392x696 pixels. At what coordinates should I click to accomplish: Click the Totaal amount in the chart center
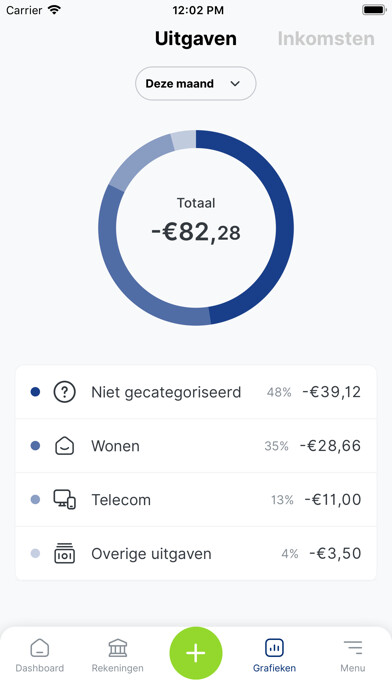coord(196,232)
